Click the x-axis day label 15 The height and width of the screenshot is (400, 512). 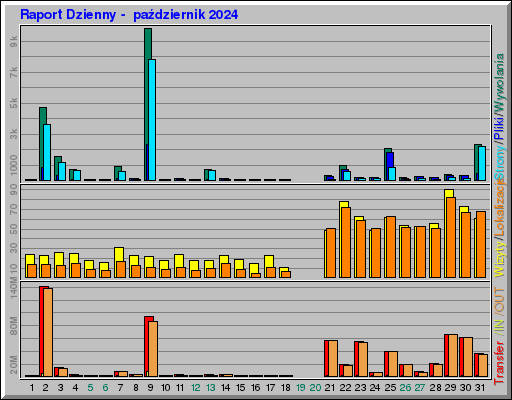pyautogui.click(x=241, y=388)
